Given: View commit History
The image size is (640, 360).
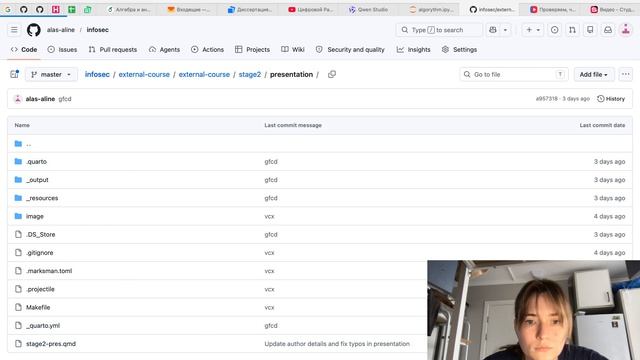Looking at the screenshot, I should (611, 99).
